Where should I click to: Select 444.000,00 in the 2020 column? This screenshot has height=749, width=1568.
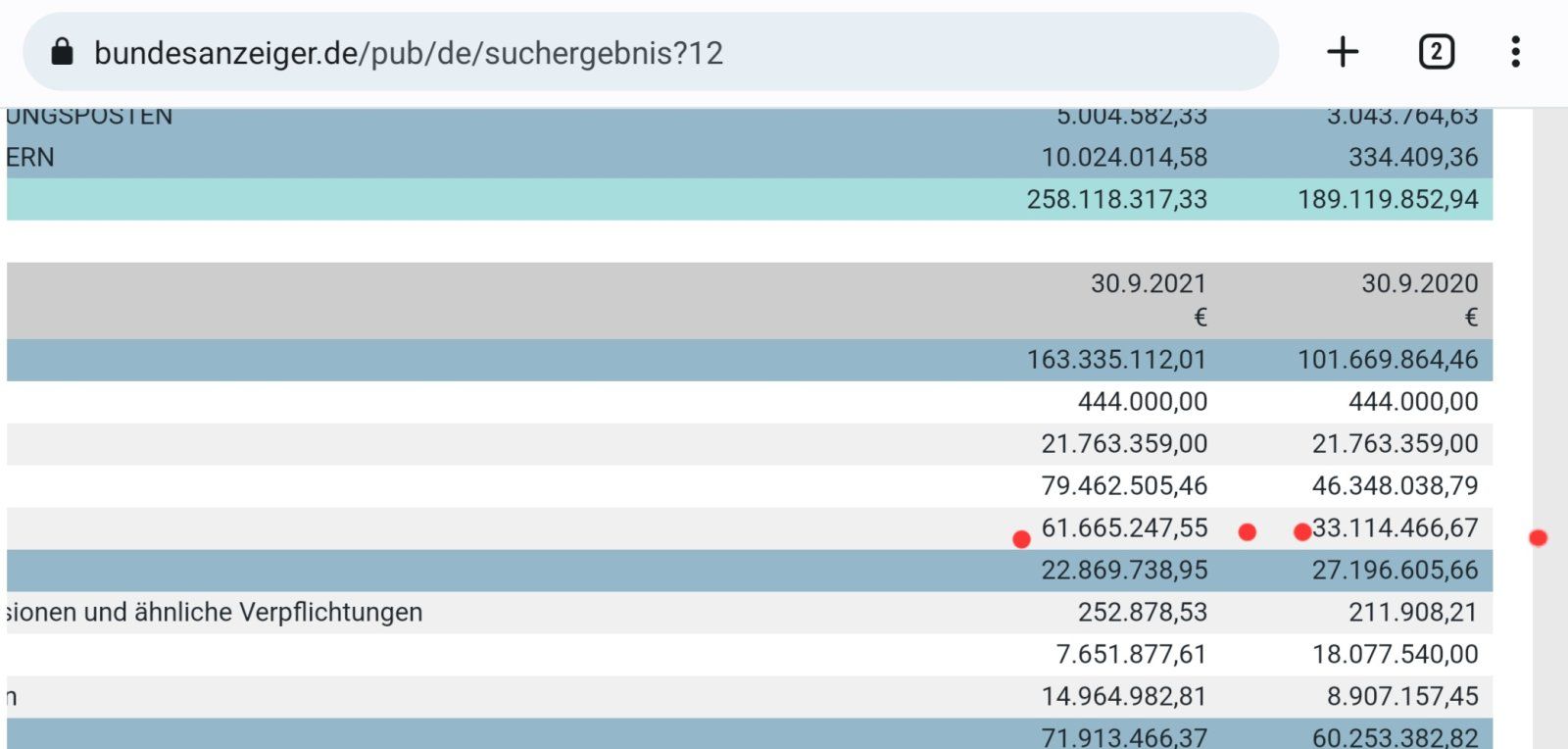pos(1413,401)
